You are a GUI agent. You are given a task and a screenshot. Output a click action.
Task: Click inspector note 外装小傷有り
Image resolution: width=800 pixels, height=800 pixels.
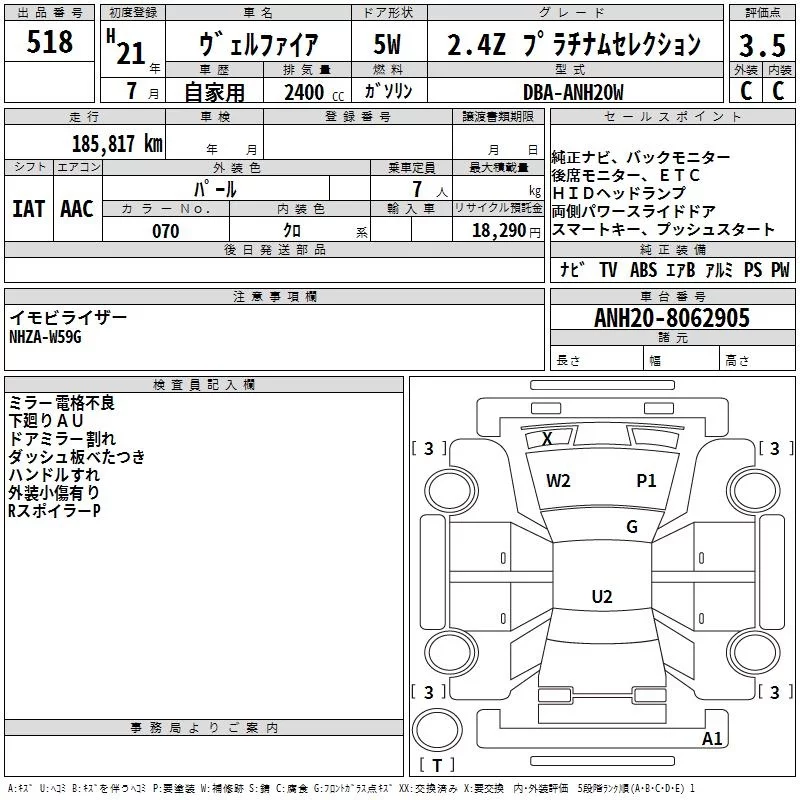click(54, 492)
